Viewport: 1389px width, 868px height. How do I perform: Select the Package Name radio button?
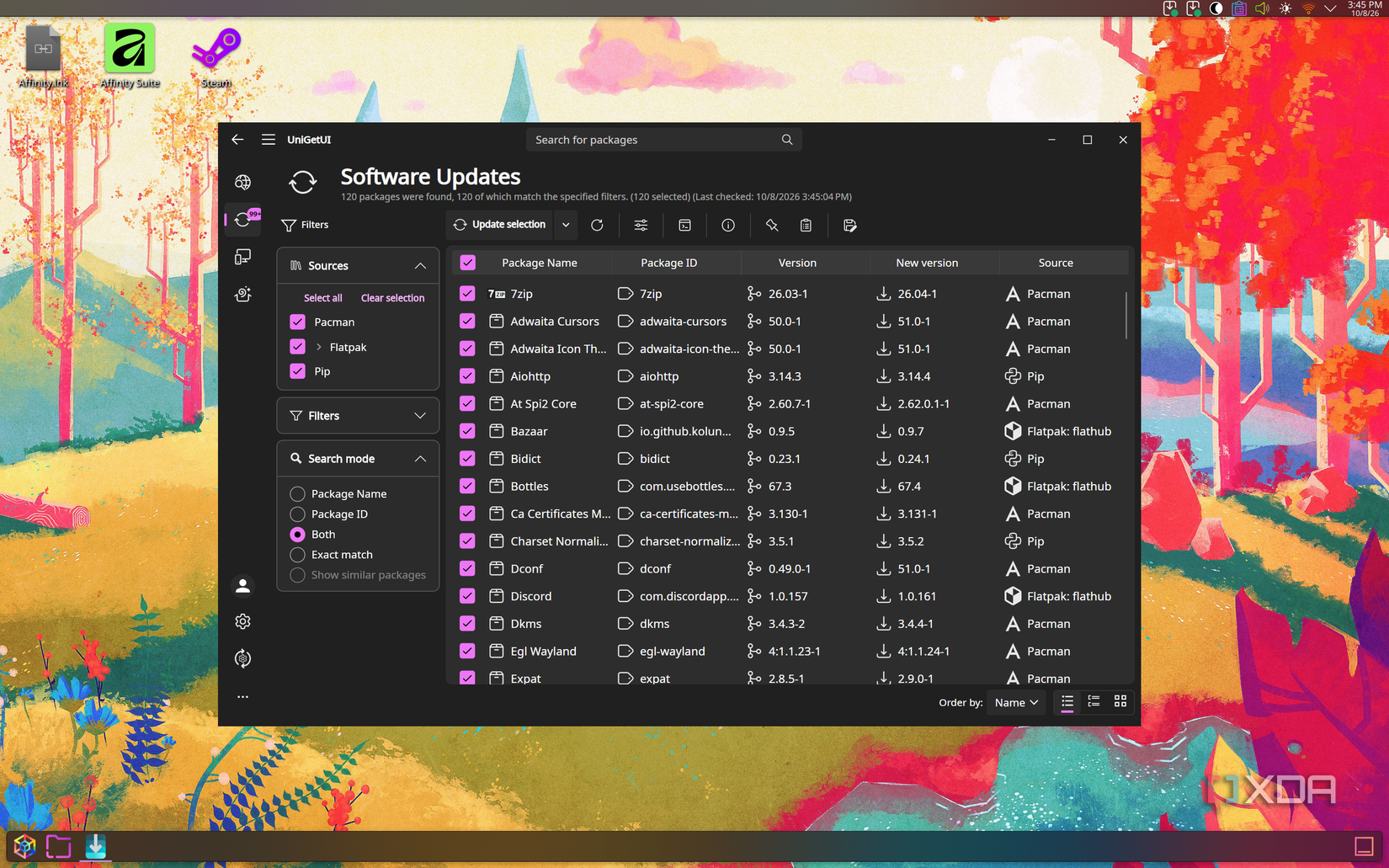[297, 493]
